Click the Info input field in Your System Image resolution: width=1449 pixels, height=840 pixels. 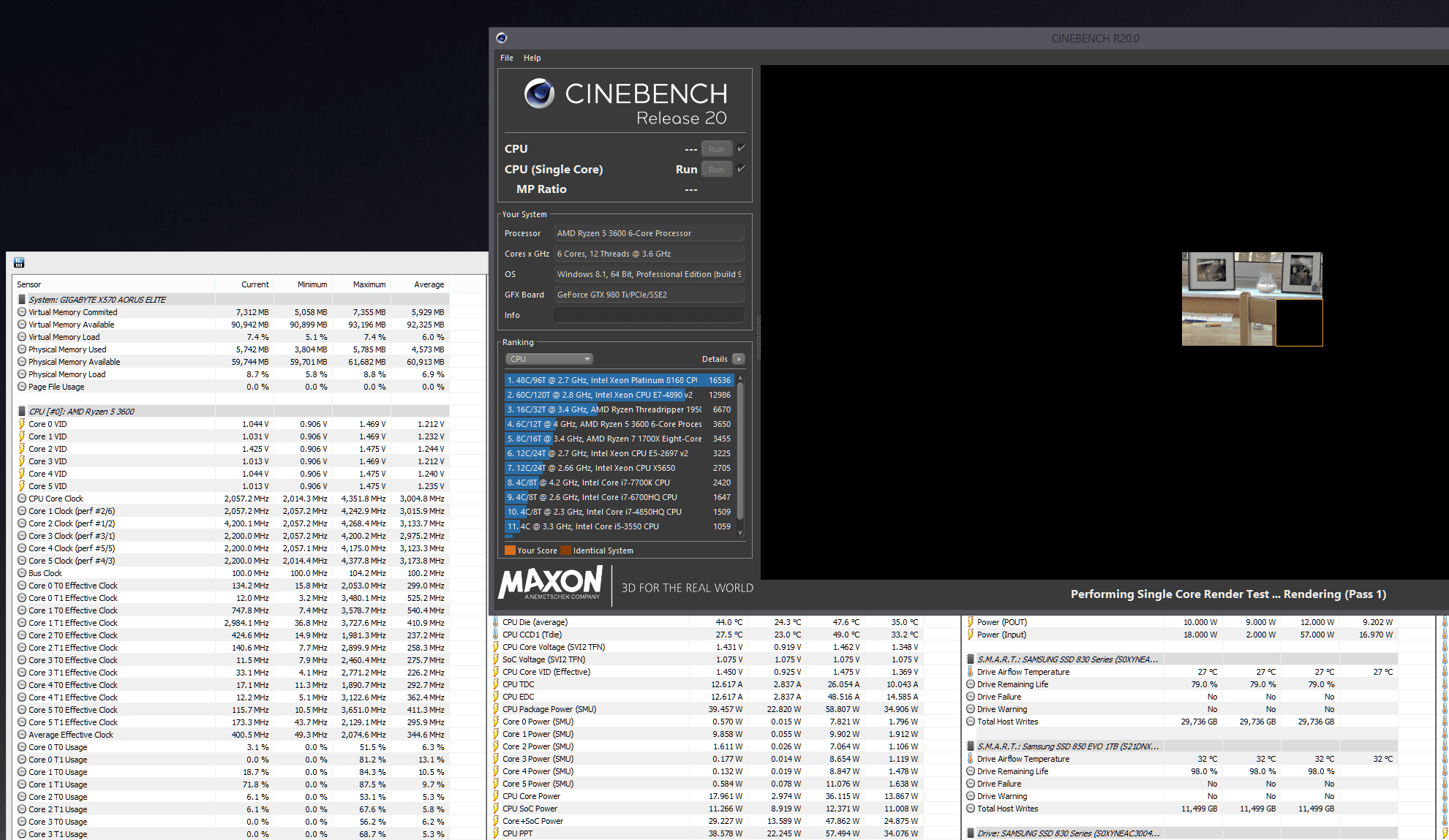pos(649,315)
